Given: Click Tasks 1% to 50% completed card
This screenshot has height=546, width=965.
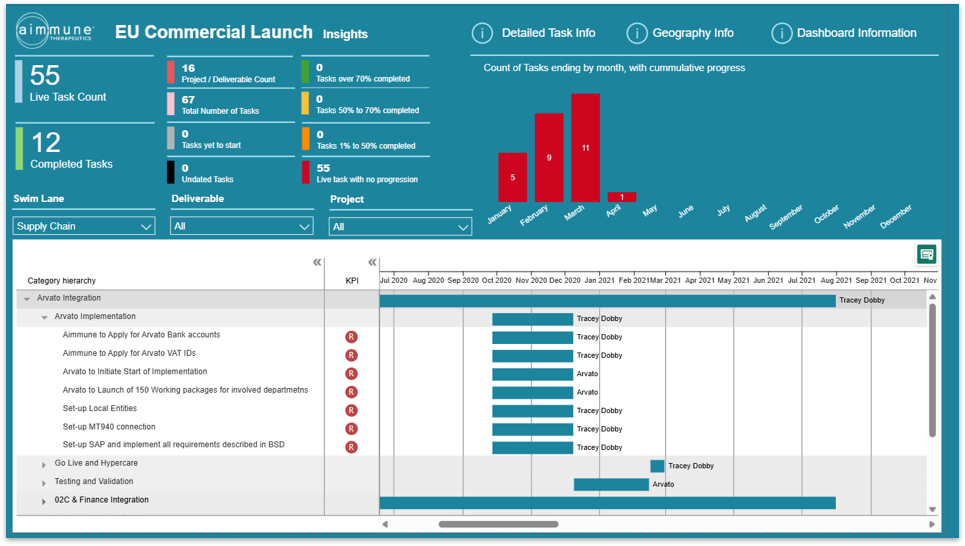Looking at the screenshot, I should coord(366,139).
